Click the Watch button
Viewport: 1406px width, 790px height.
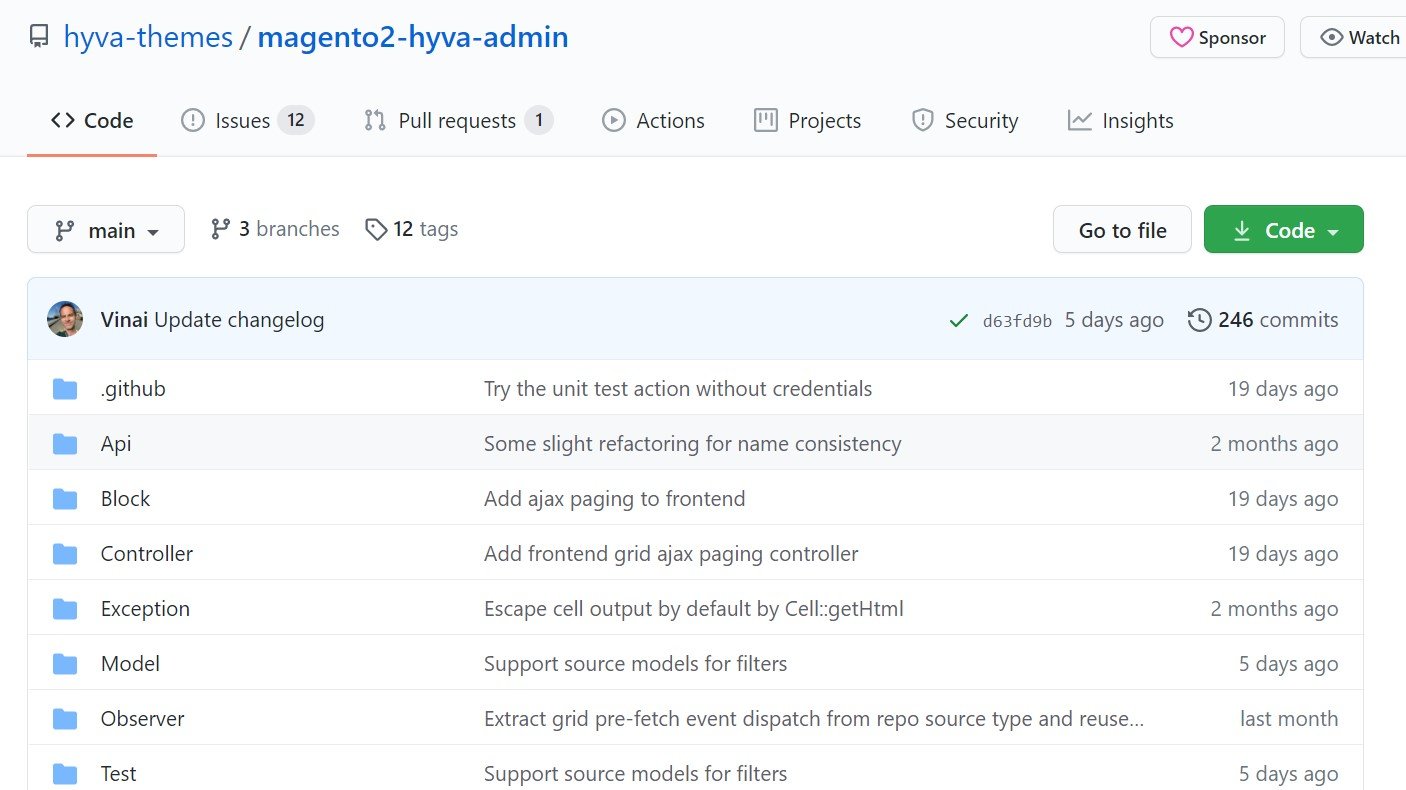click(1355, 38)
